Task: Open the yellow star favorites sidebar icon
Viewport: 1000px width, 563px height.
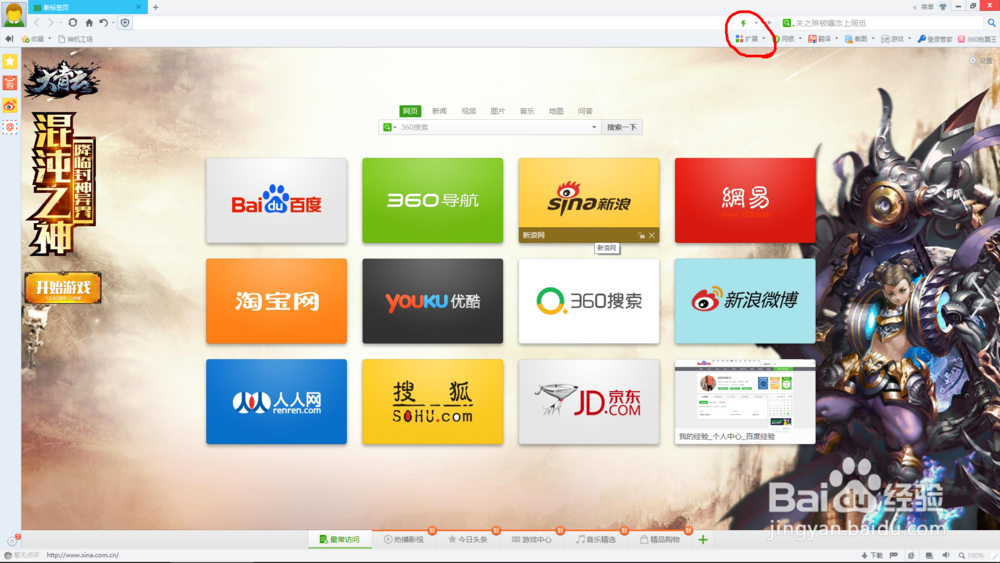Action: [x=10, y=61]
